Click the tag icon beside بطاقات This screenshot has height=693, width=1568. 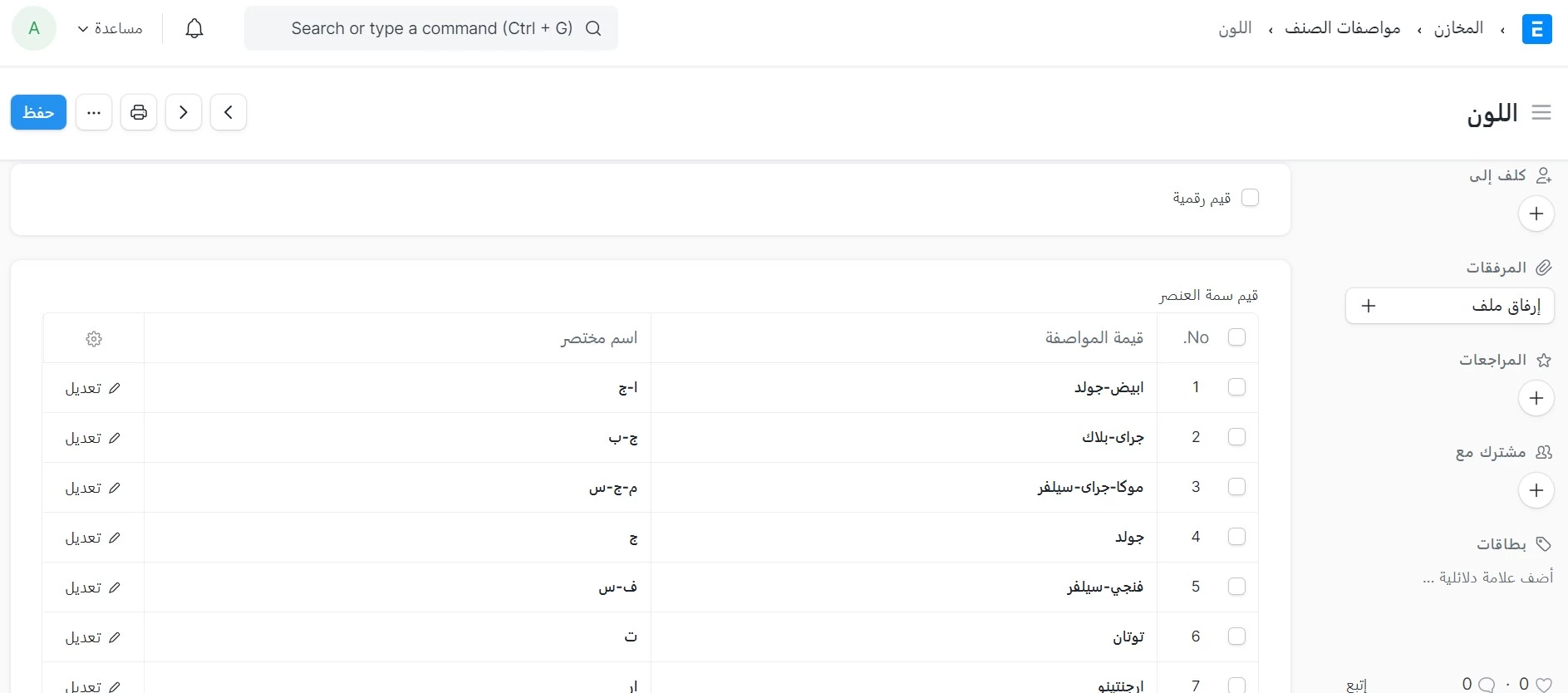[1544, 544]
